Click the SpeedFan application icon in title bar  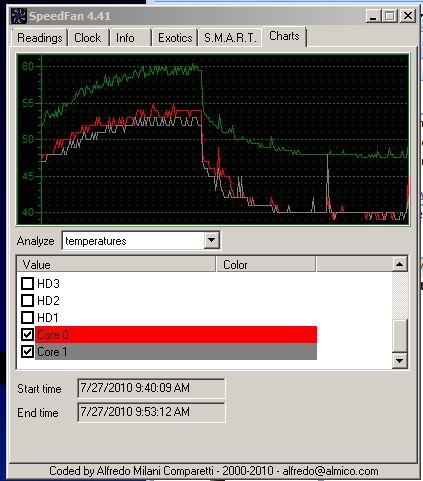pos(18,16)
